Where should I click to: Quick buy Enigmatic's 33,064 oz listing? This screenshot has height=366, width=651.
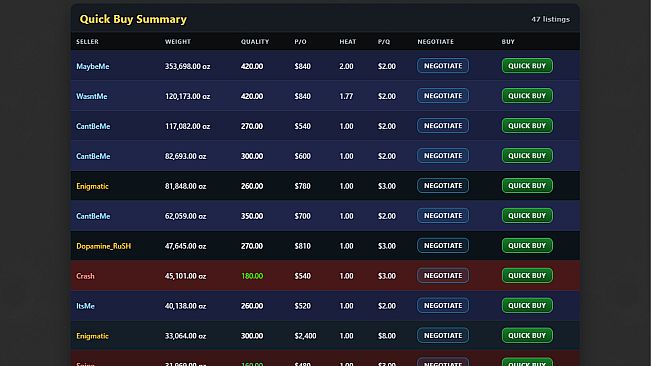(527, 335)
